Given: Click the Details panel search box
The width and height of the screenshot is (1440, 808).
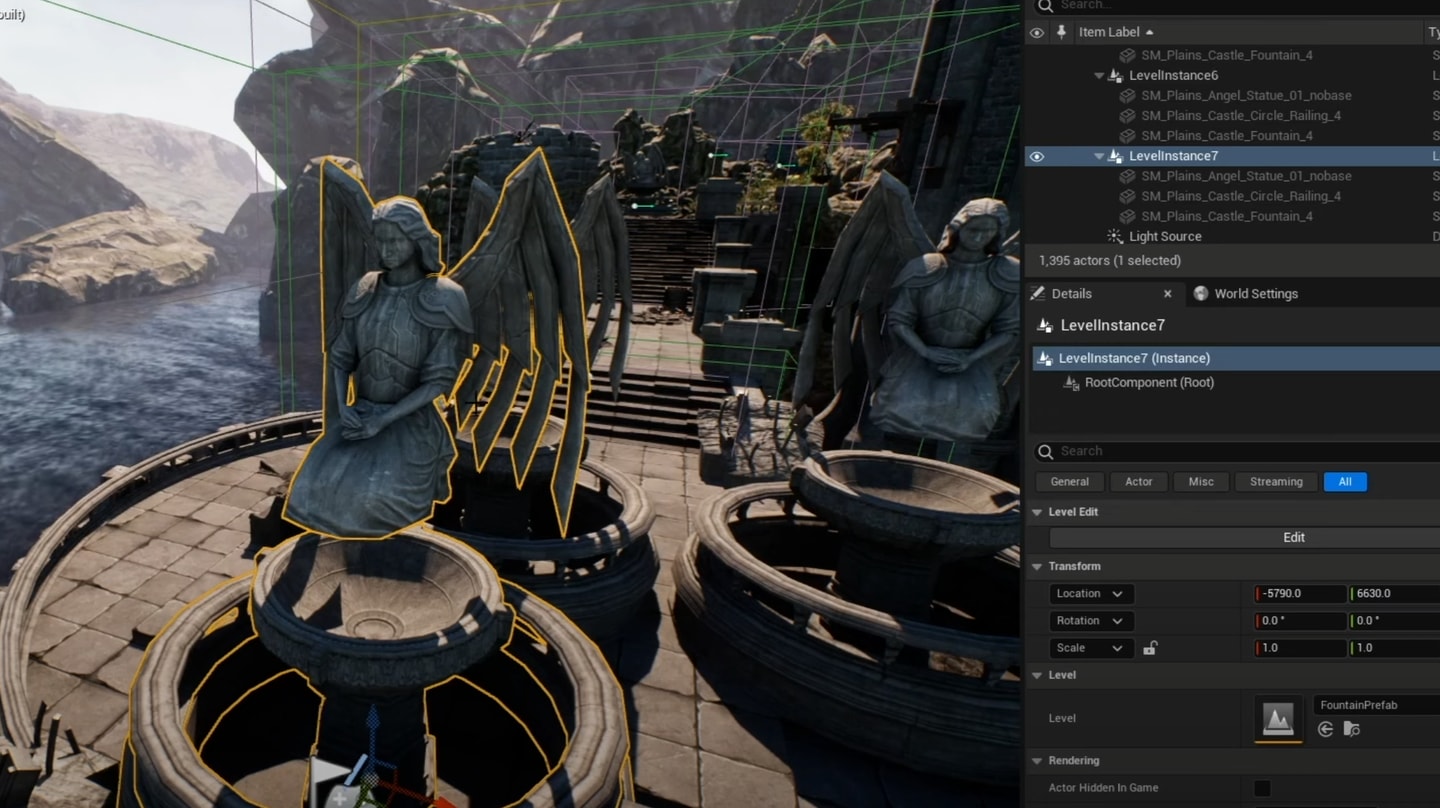Looking at the screenshot, I should click(x=1236, y=451).
